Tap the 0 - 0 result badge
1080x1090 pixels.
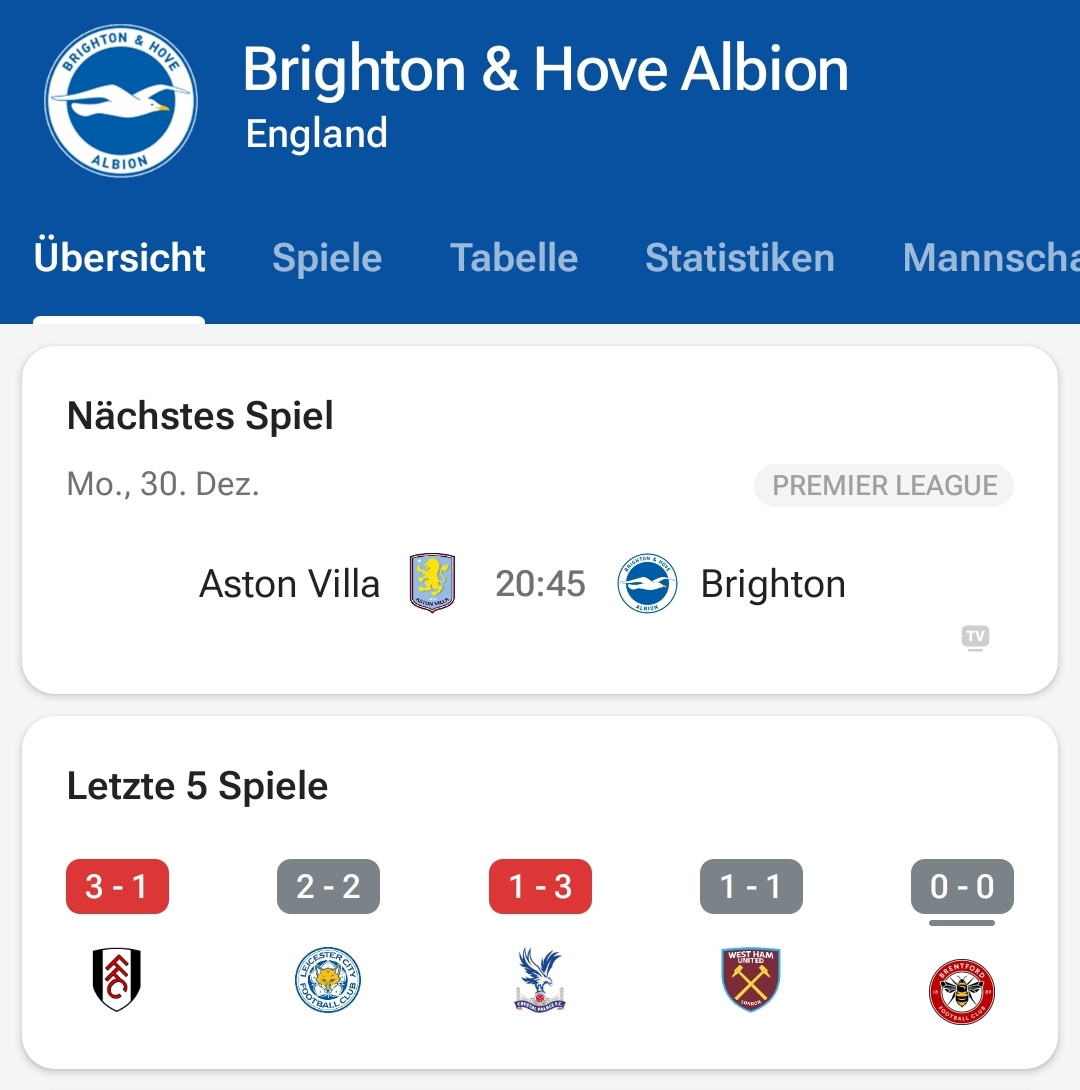pos(962,887)
